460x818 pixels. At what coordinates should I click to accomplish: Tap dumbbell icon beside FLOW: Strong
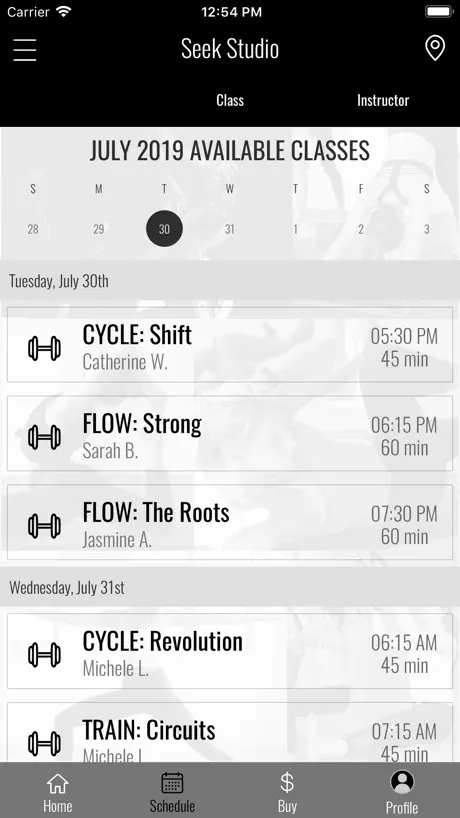[x=44, y=437]
